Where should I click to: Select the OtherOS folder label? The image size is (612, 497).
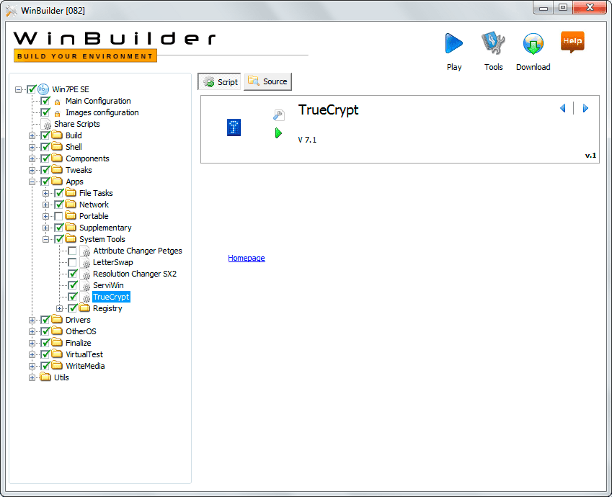pyautogui.click(x=81, y=331)
